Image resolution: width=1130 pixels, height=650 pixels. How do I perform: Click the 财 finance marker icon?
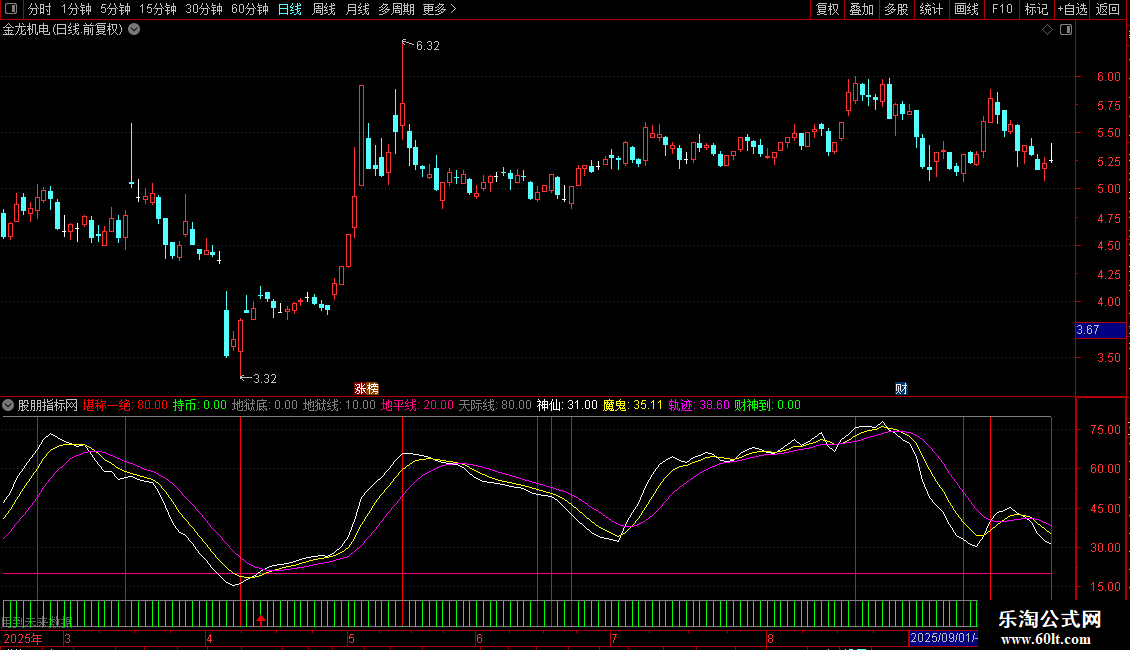(x=901, y=388)
